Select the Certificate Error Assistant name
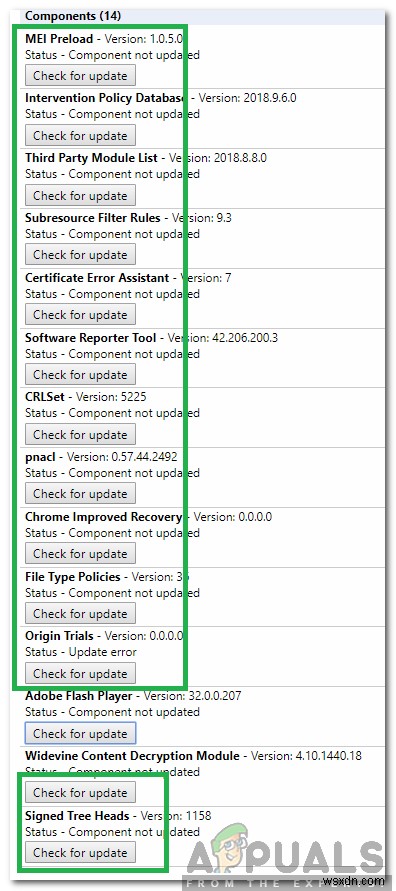The image size is (396, 891). (97, 278)
